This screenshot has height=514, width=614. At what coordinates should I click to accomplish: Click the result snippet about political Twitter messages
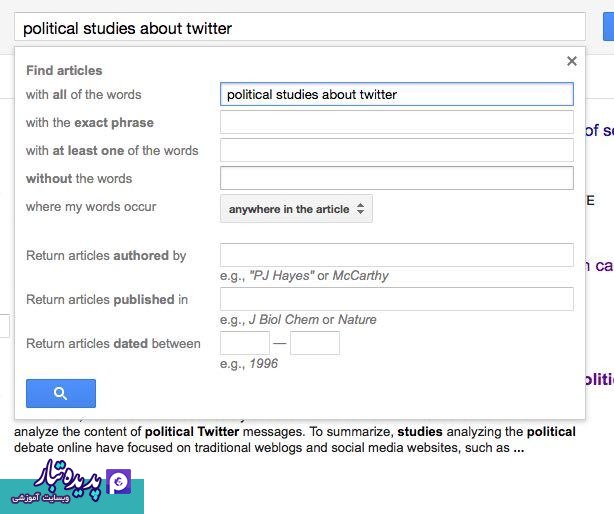click(x=295, y=440)
